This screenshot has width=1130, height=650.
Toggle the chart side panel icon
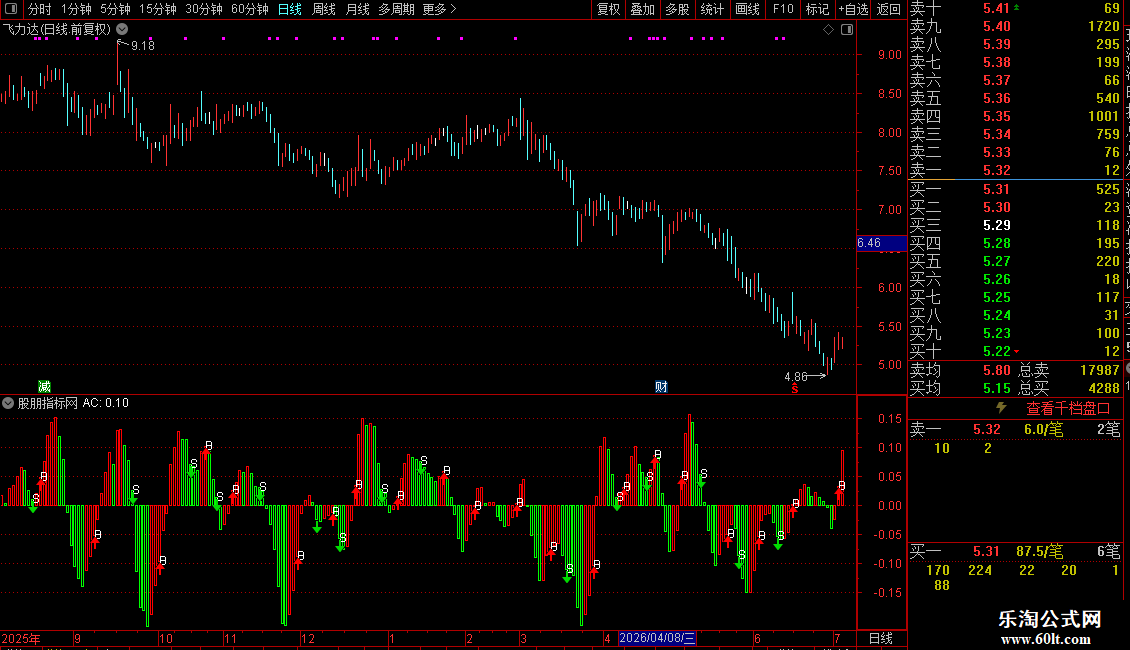(847, 30)
